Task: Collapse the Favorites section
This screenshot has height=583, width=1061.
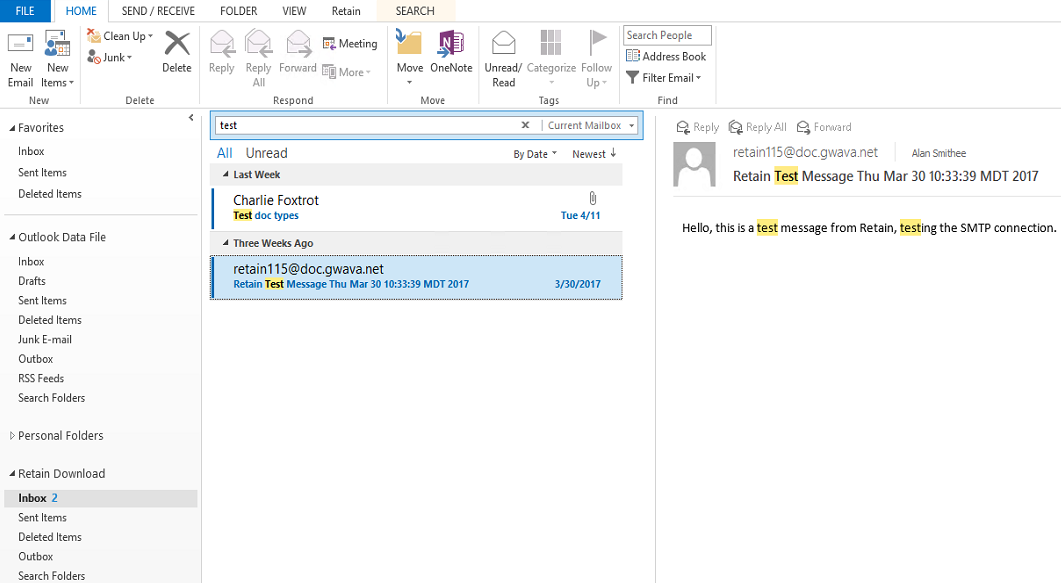Action: pos(12,128)
